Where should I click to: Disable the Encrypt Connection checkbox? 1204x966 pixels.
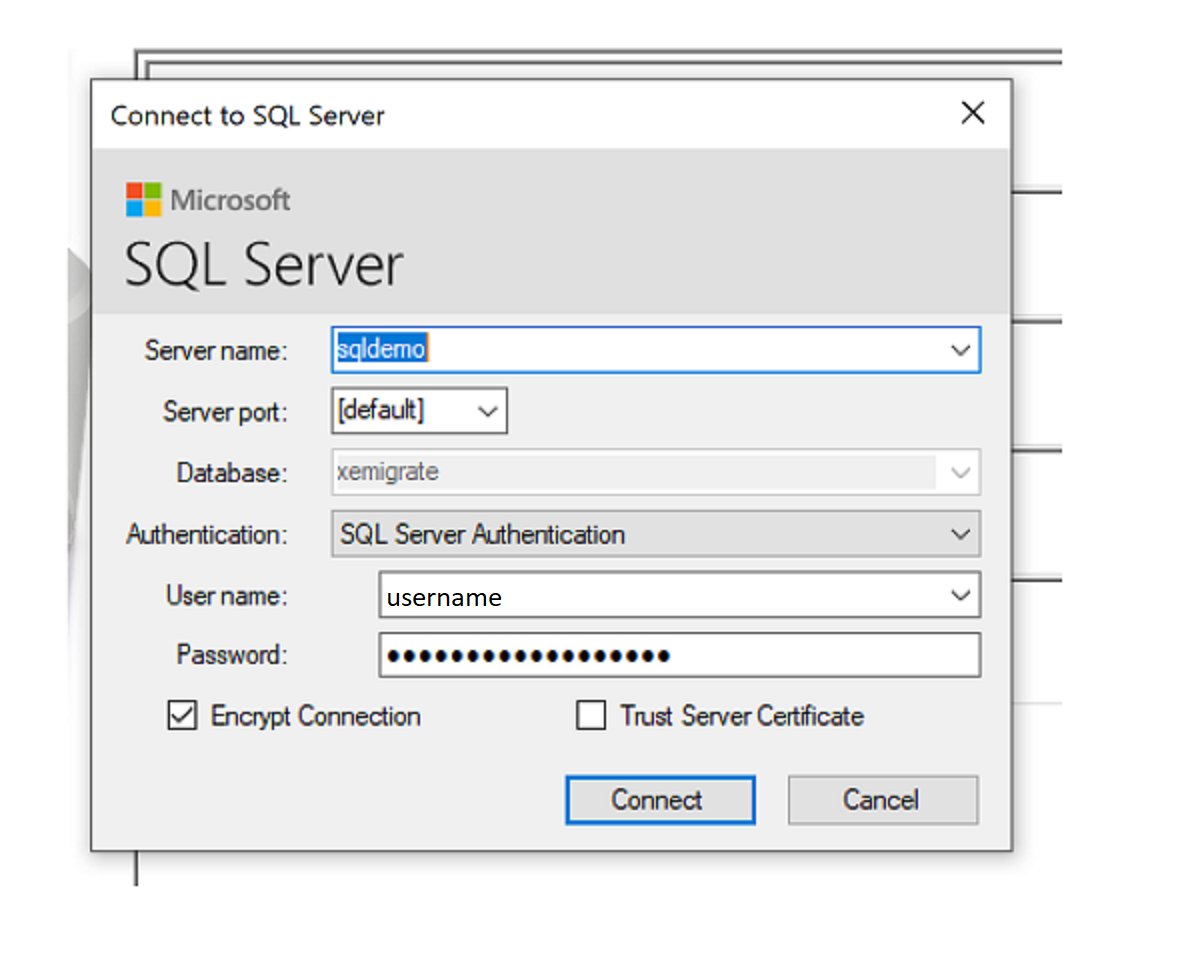pyautogui.click(x=182, y=715)
